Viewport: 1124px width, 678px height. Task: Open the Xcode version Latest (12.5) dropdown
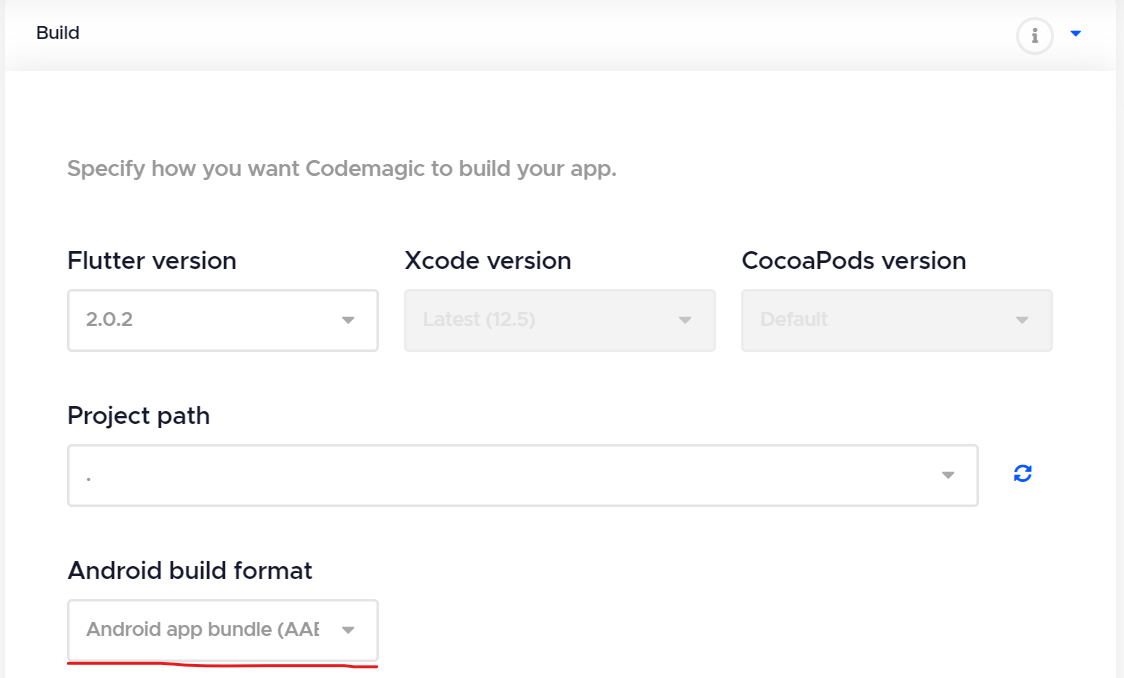[x=559, y=320]
